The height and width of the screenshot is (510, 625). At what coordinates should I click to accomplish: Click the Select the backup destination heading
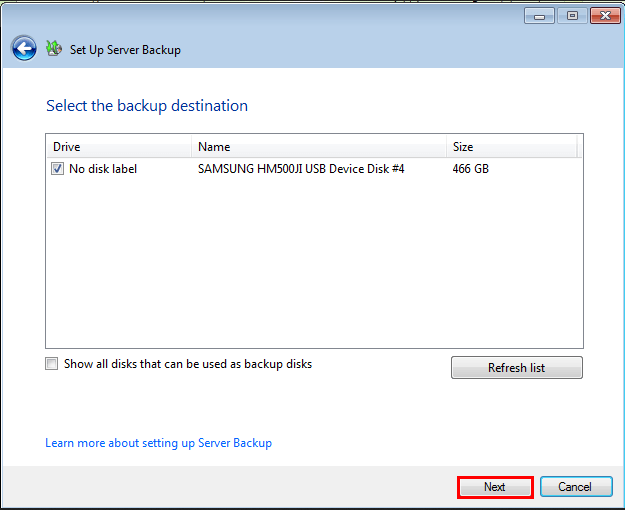[x=147, y=106]
